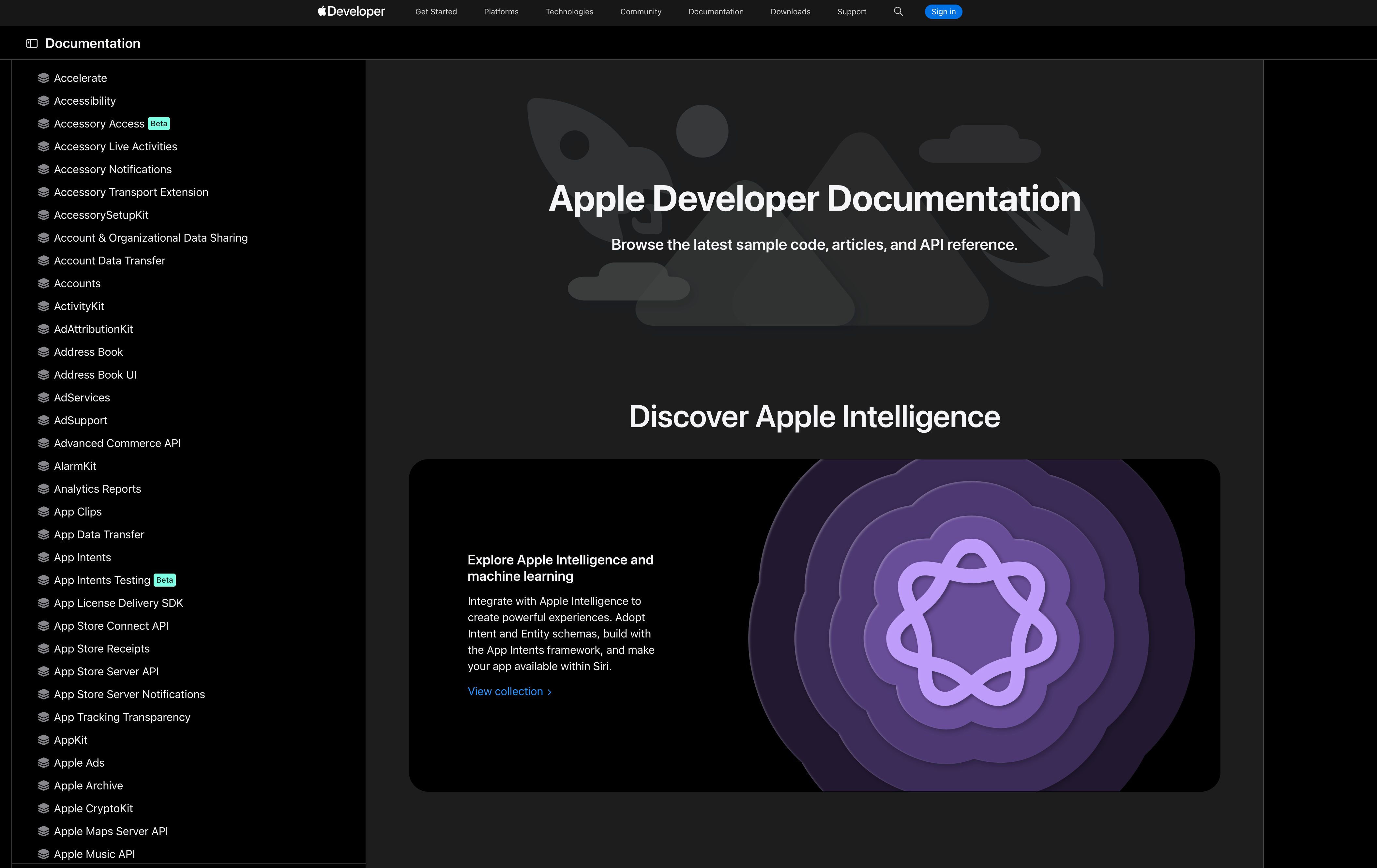
Task: Open App License Delivery SDK entry
Action: click(118, 603)
